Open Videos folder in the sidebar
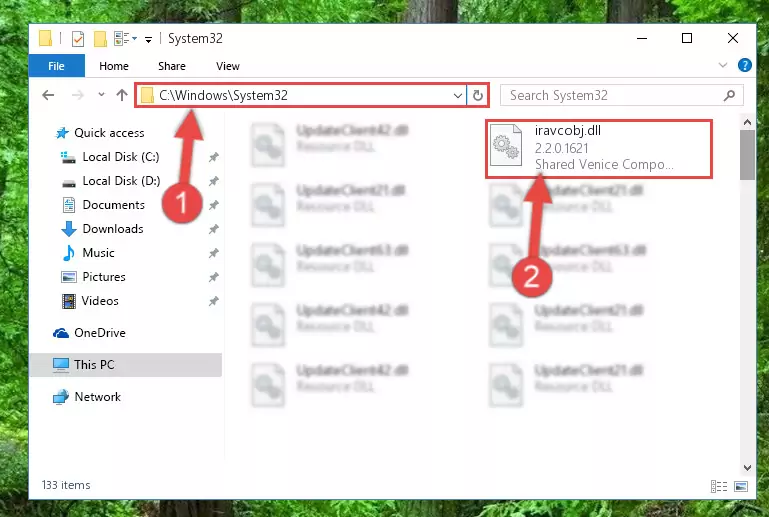This screenshot has width=769, height=517. [90, 301]
